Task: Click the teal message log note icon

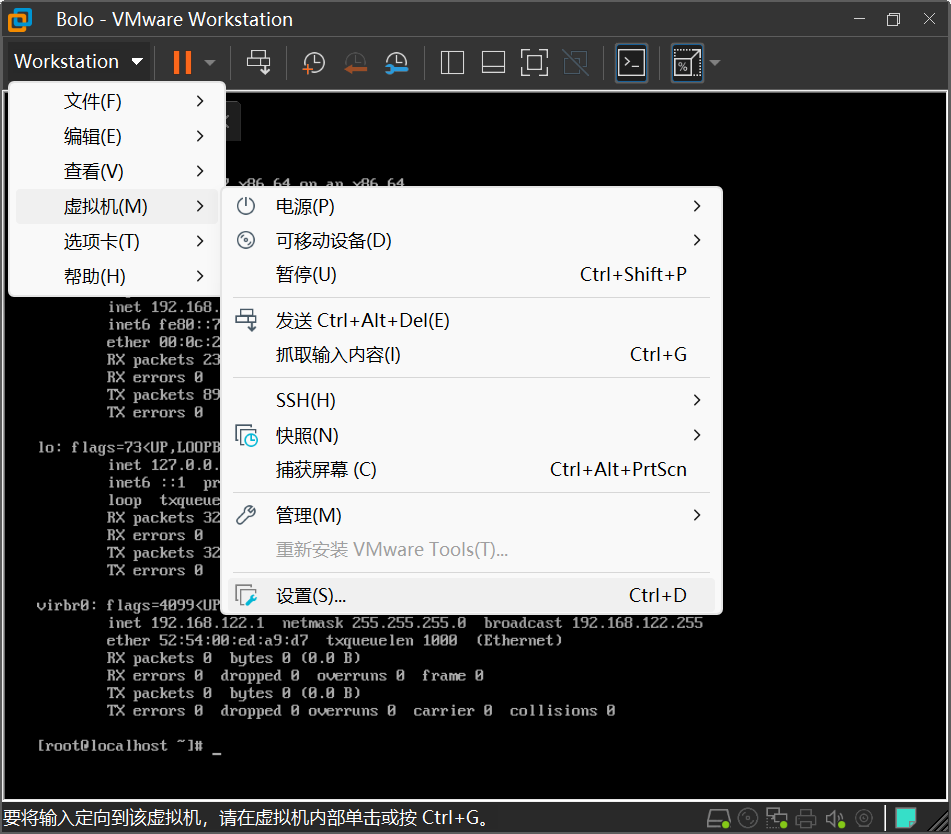Action: tap(906, 818)
